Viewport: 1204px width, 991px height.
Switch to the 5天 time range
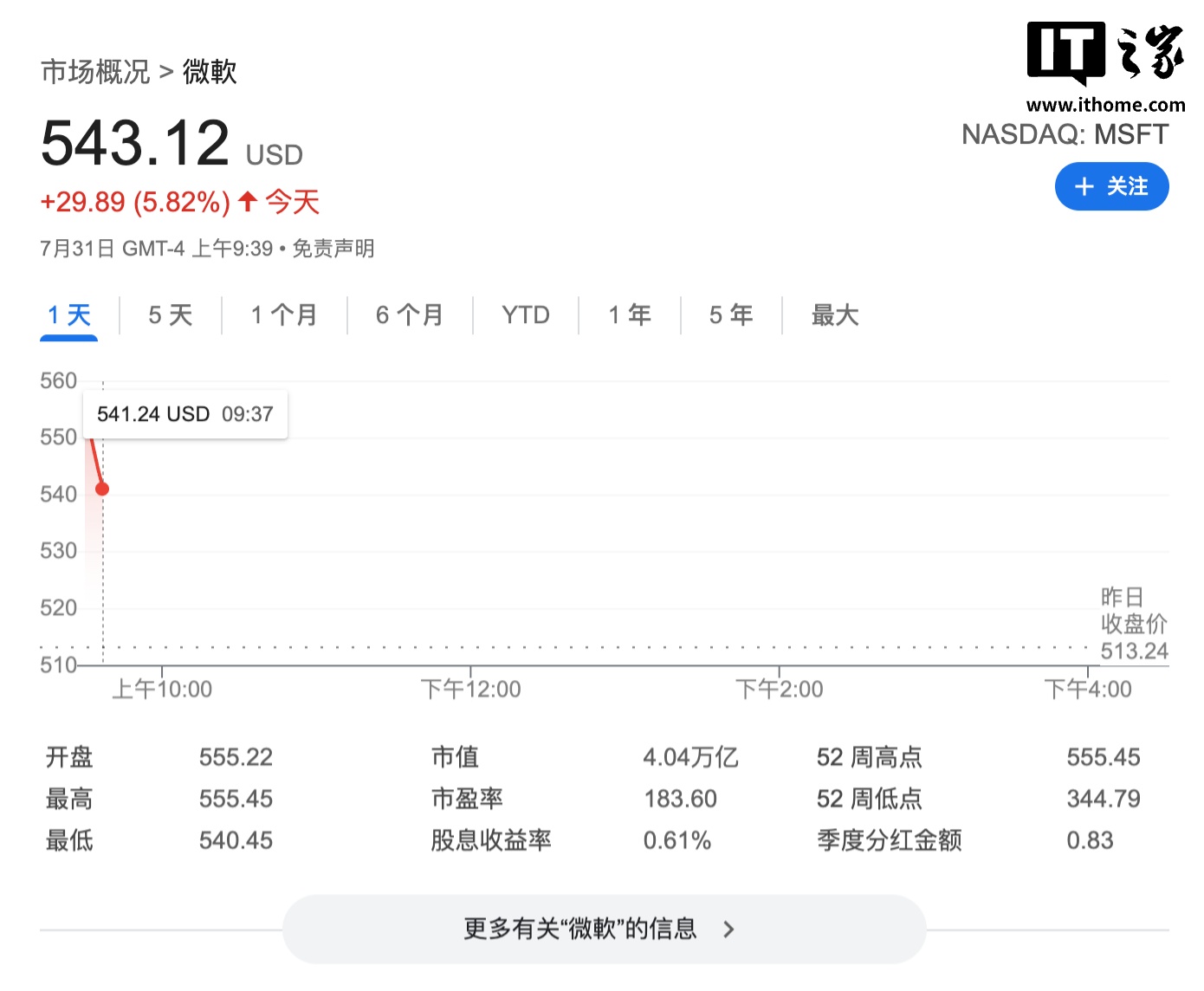click(169, 314)
